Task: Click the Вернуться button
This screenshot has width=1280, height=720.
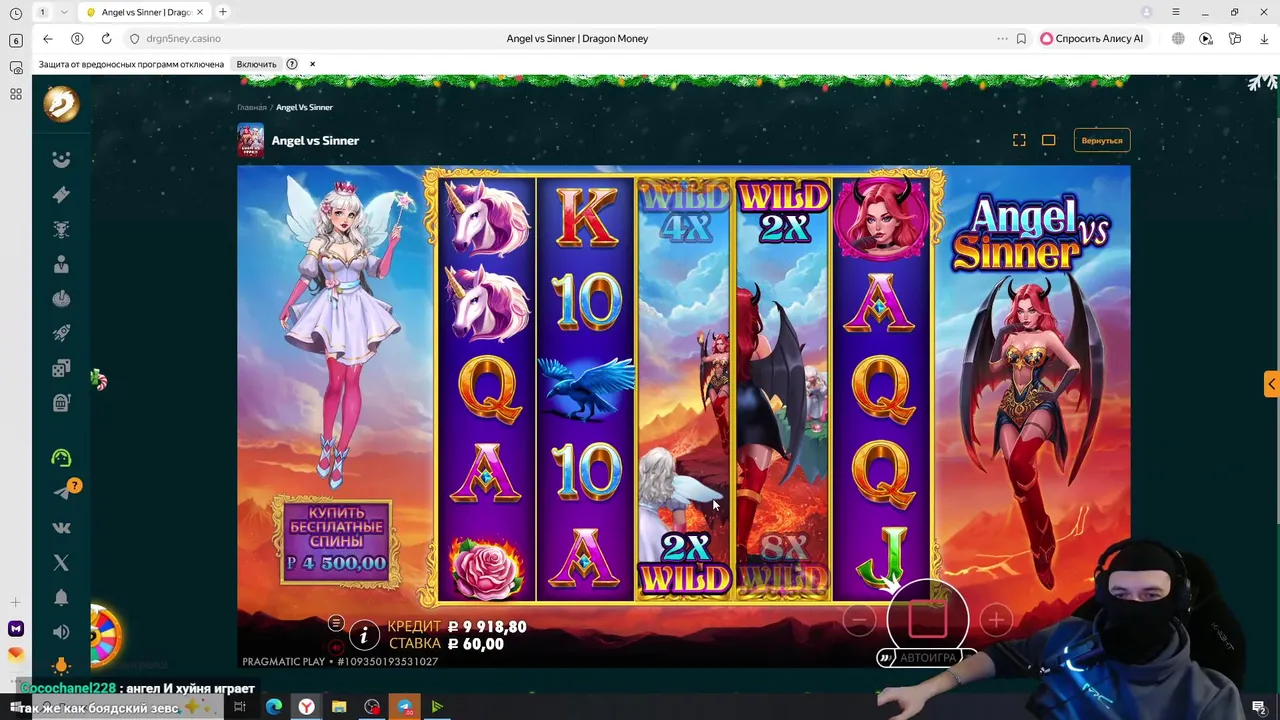Action: pos(1102,140)
